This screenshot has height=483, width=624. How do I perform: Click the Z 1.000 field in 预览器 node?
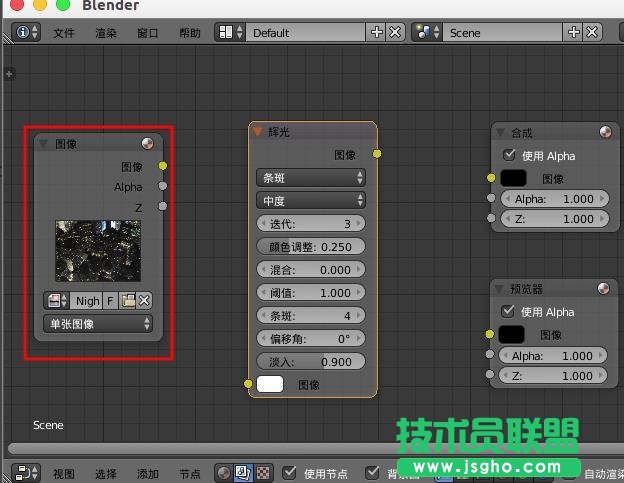pyautogui.click(x=553, y=376)
